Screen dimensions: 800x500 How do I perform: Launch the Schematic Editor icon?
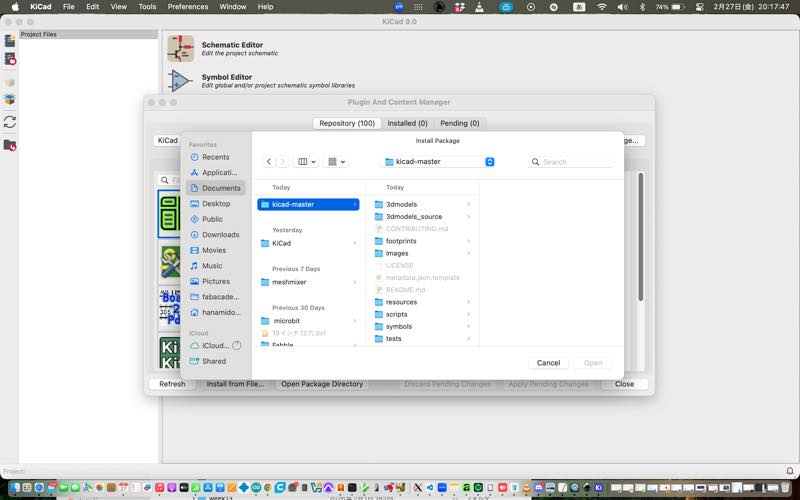click(x=181, y=48)
